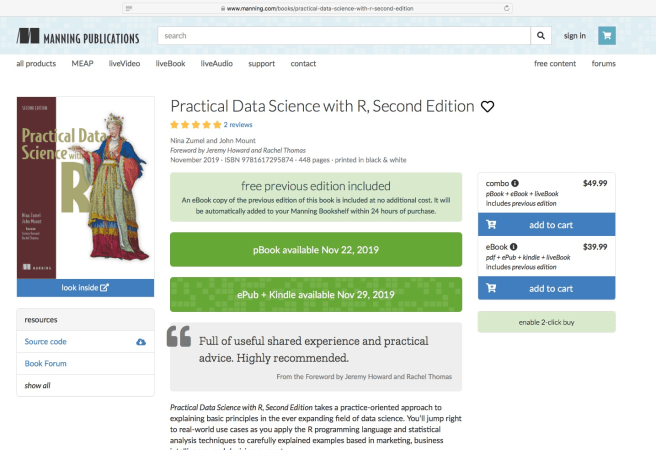The height and width of the screenshot is (450, 656).
Task: Add book to wishlist with heart icon
Action: coord(488,107)
